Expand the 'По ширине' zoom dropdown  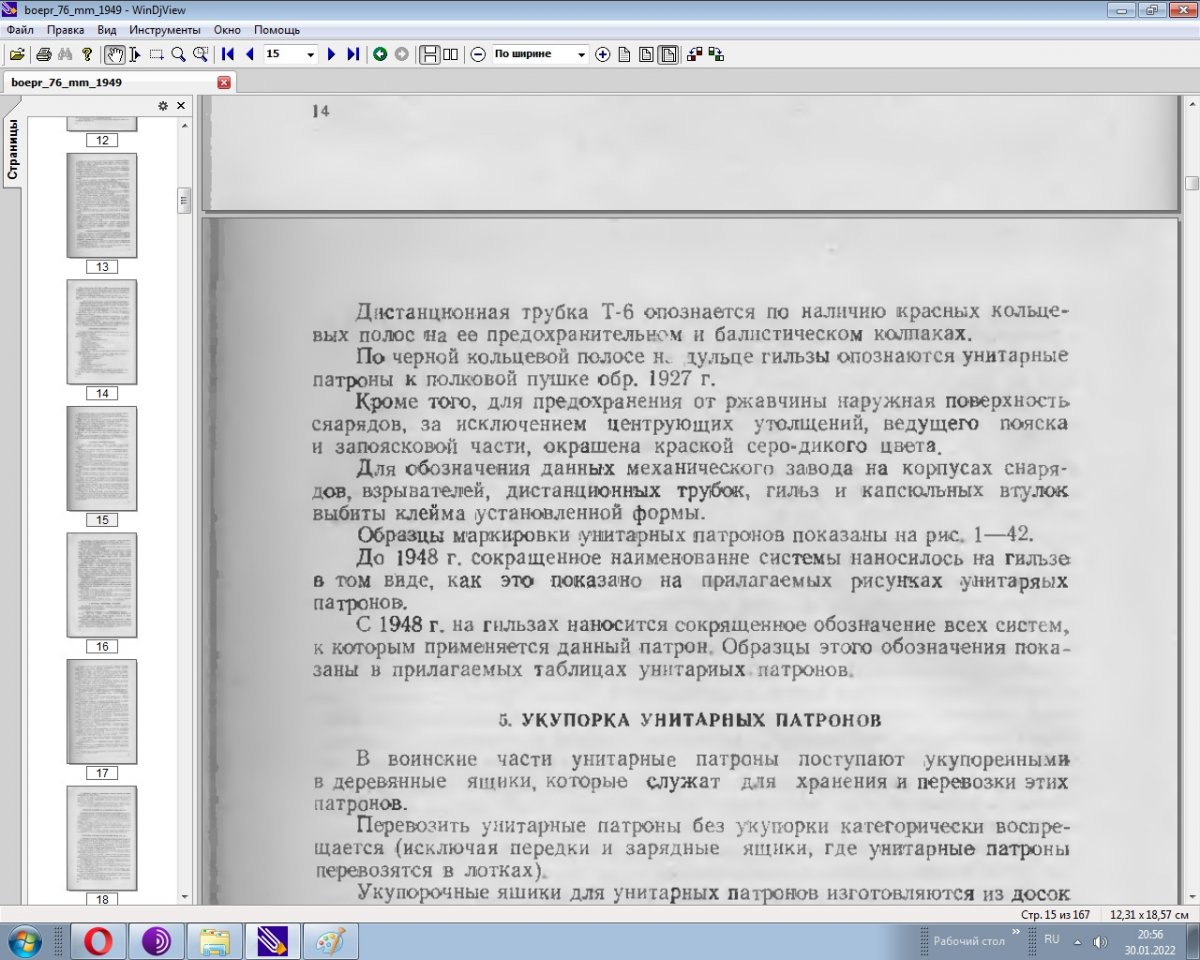pyautogui.click(x=581, y=54)
